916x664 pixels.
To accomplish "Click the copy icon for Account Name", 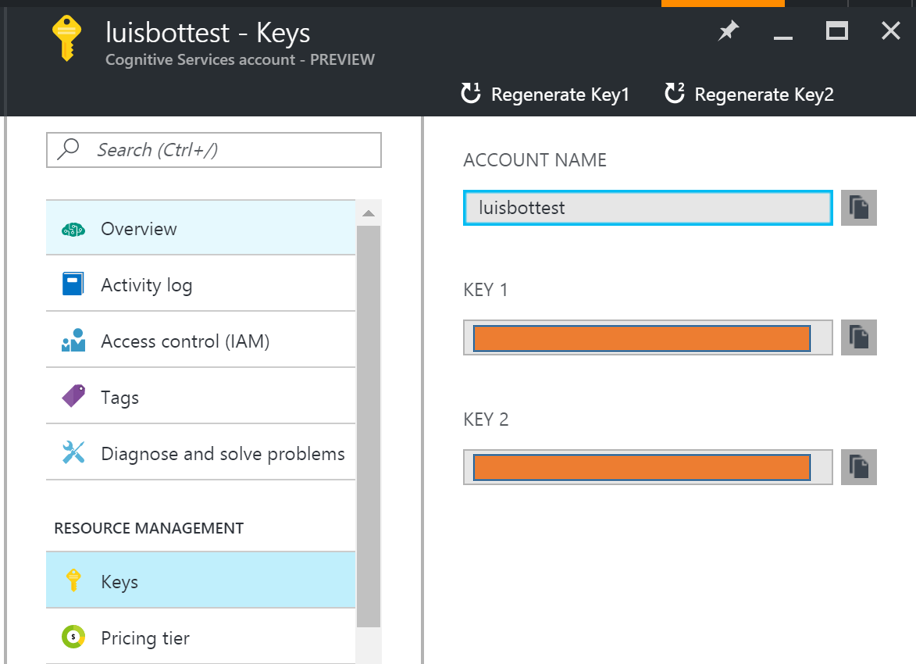I will click(858, 208).
